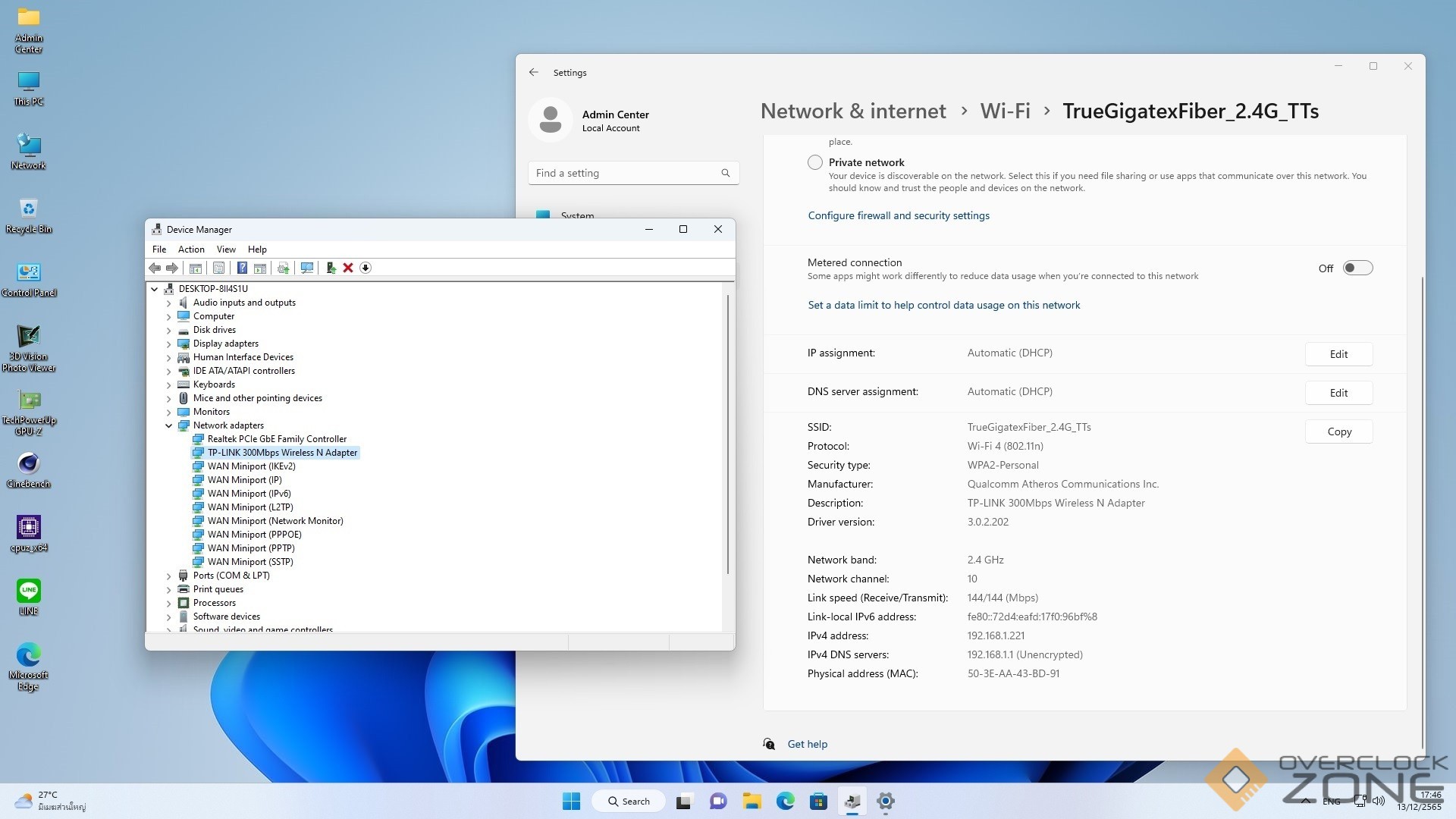Open Properties icon in Device Manager toolbar
1456x819 pixels.
pos(218,268)
